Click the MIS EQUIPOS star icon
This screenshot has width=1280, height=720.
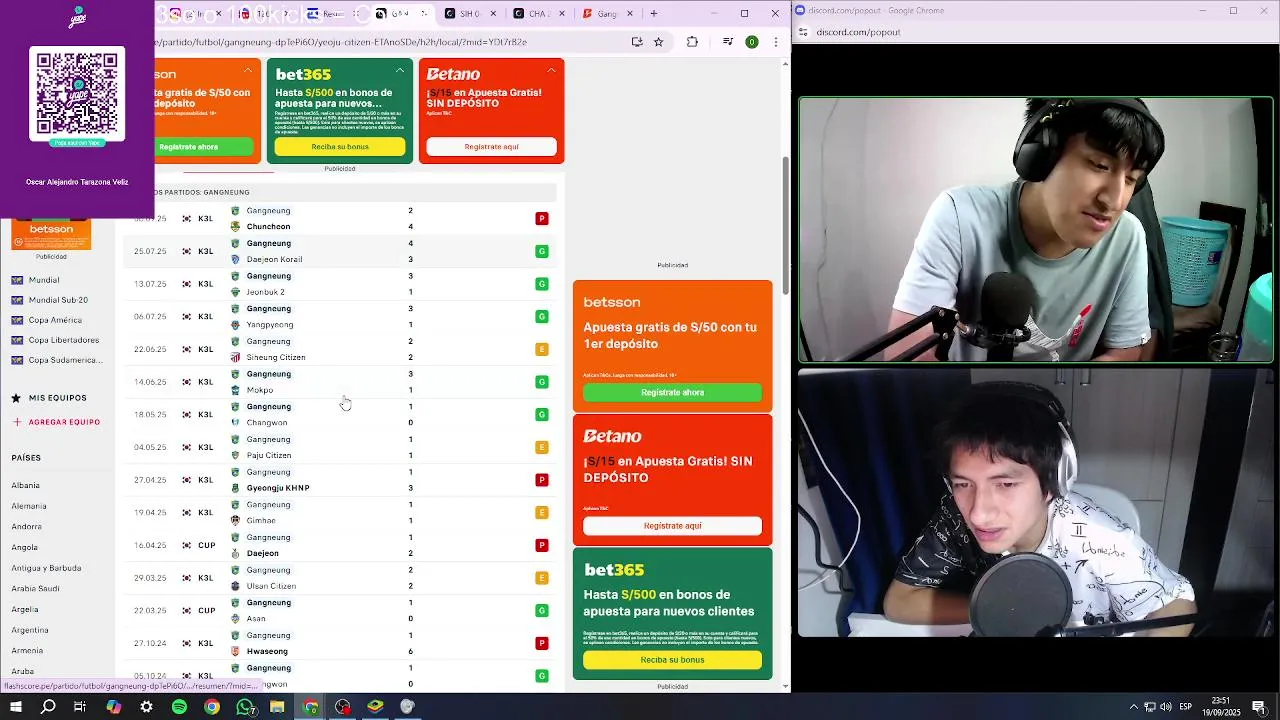[16, 398]
